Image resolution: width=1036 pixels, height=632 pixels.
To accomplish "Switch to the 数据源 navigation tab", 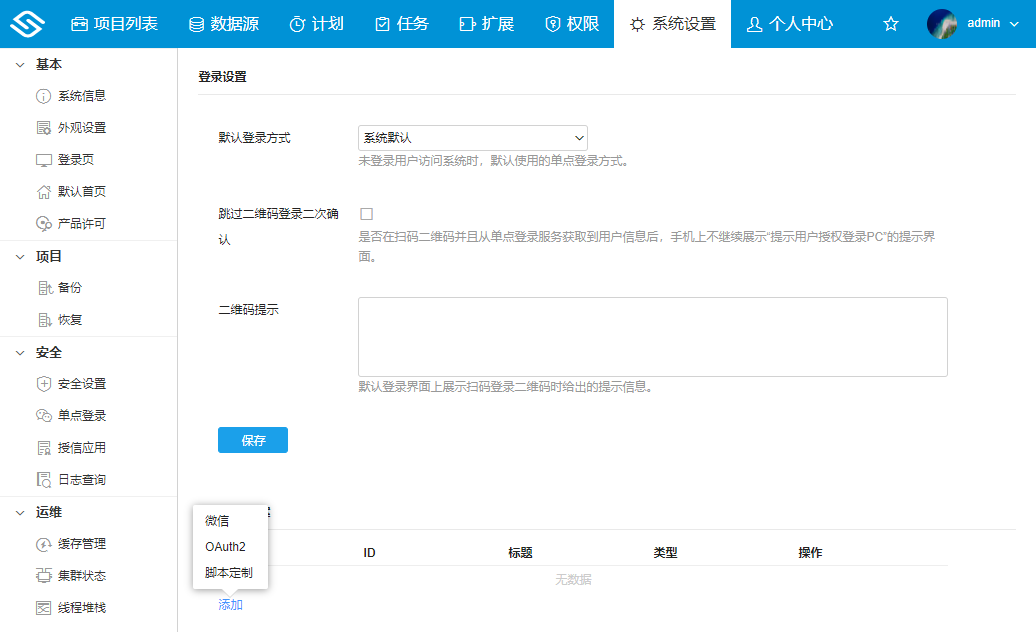I will point(221,23).
